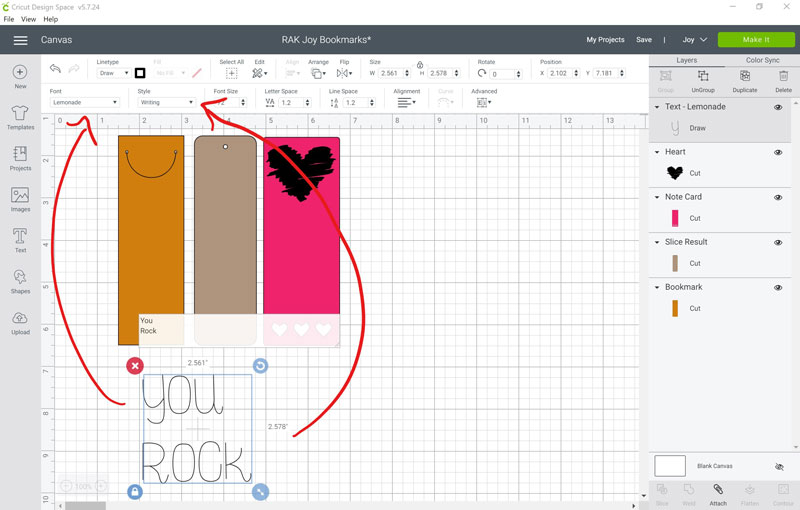Screen dimensions: 800x510
Task: Toggle the size lock aspect ratio icon
Action: [419, 65]
